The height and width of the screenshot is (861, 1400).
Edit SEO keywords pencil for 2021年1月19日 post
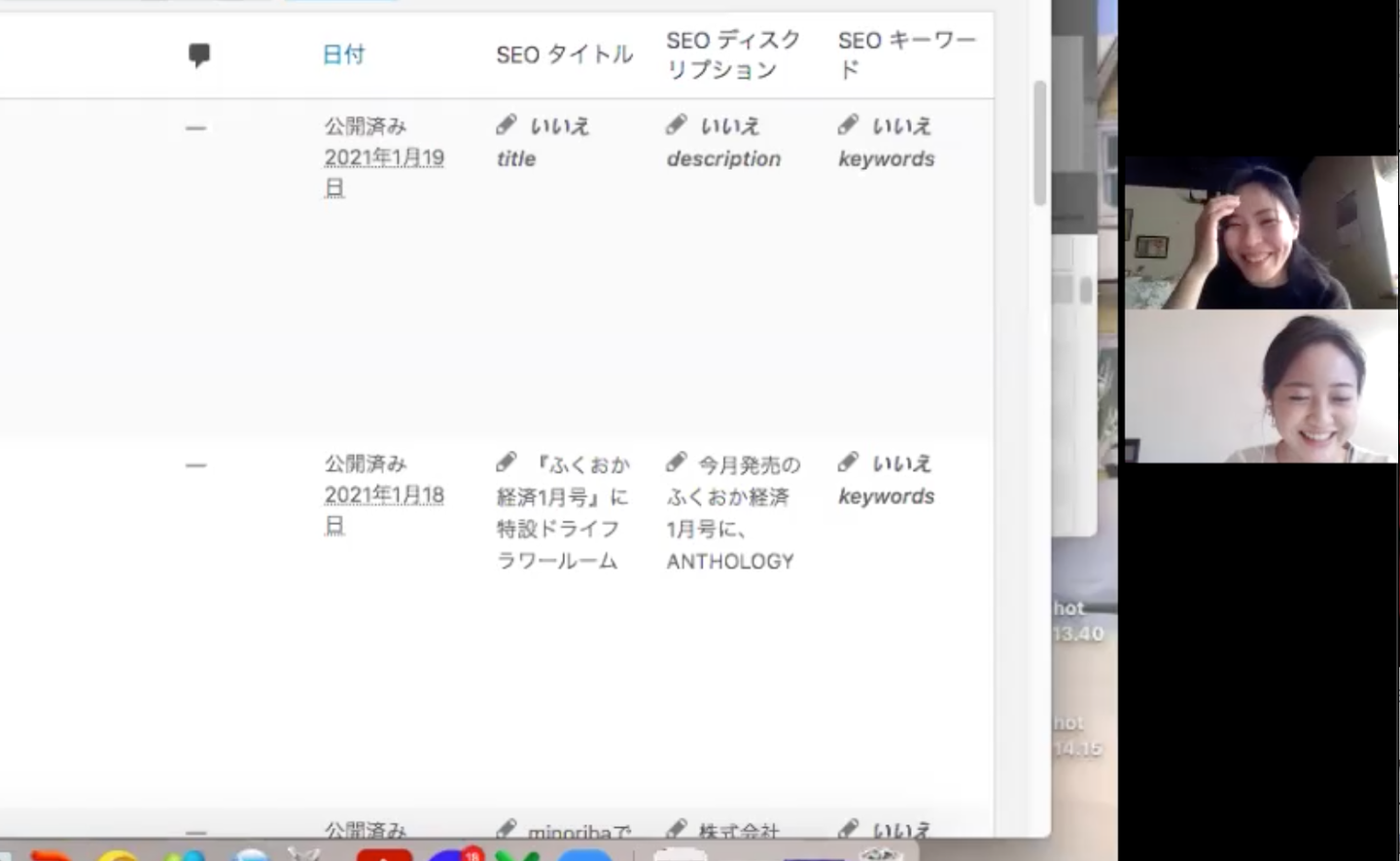click(x=849, y=124)
